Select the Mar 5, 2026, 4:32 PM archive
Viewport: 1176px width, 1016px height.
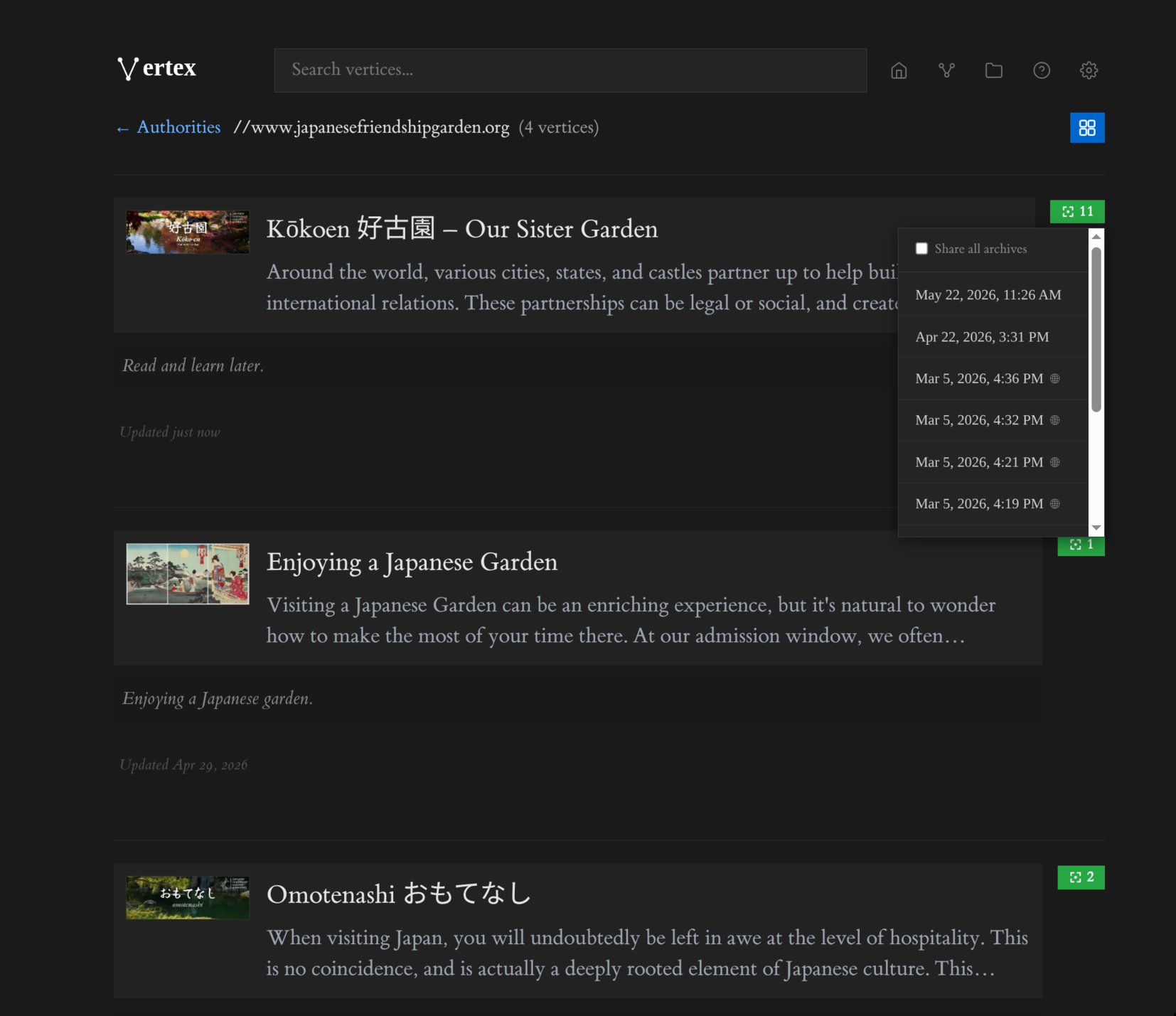pyautogui.click(x=993, y=420)
